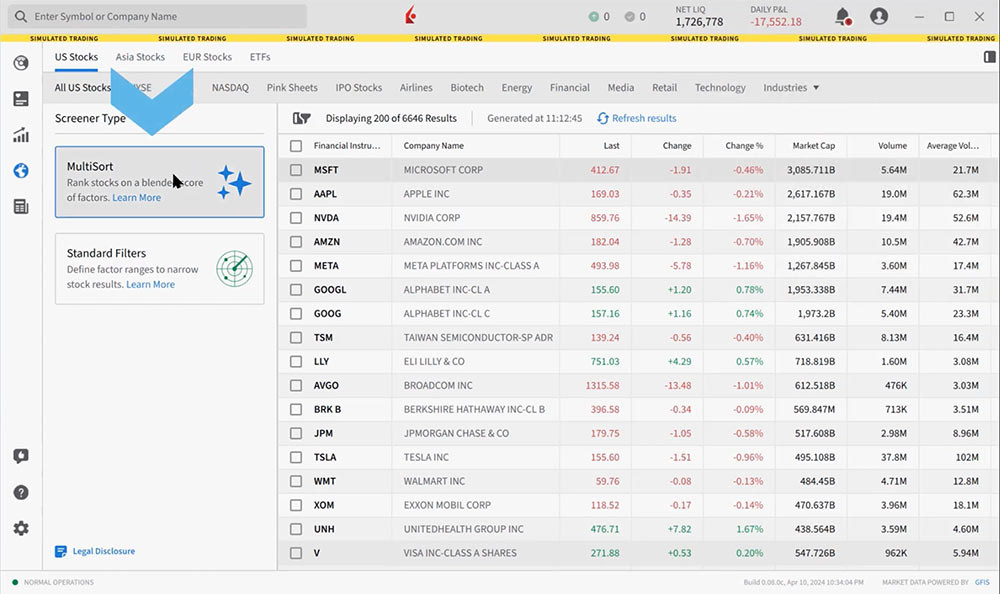Click the UNH ticker symbol

point(324,529)
